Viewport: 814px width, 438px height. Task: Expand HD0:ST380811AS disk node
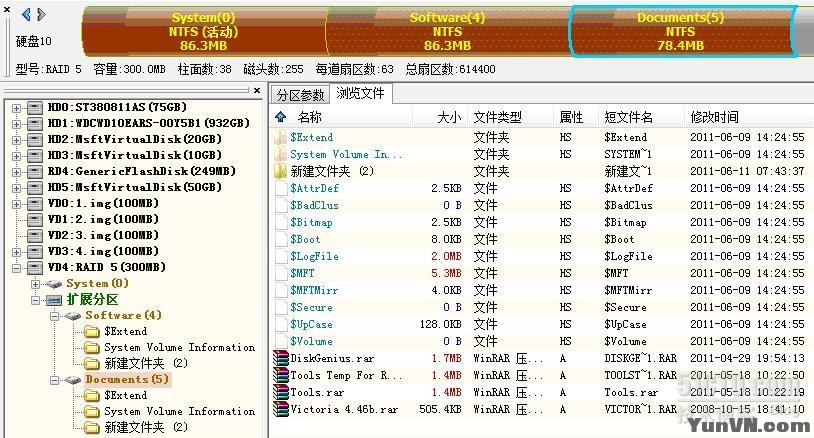[x=17, y=108]
